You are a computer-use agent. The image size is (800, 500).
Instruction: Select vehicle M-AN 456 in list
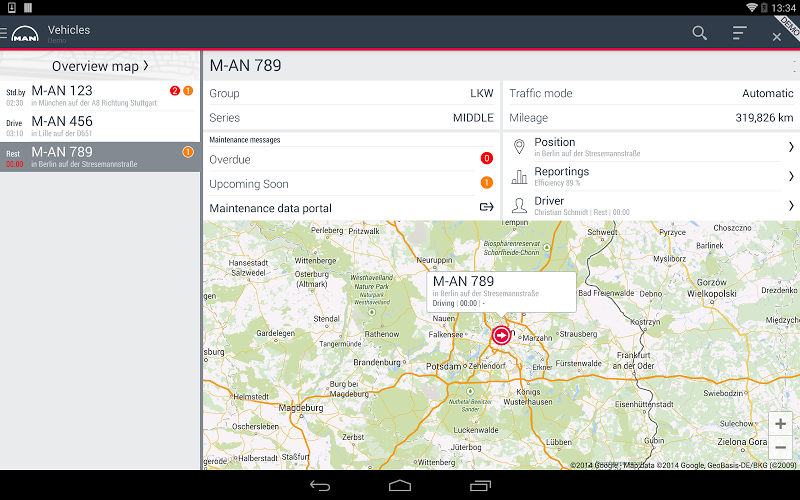coord(100,127)
